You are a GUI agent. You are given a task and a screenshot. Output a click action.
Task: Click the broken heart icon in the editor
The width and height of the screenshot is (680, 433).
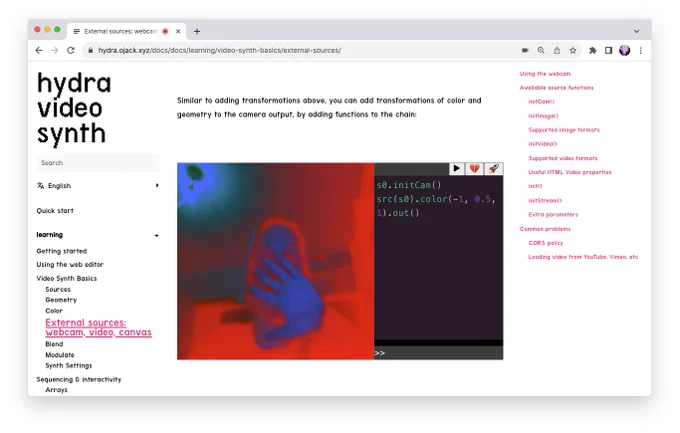pos(474,168)
